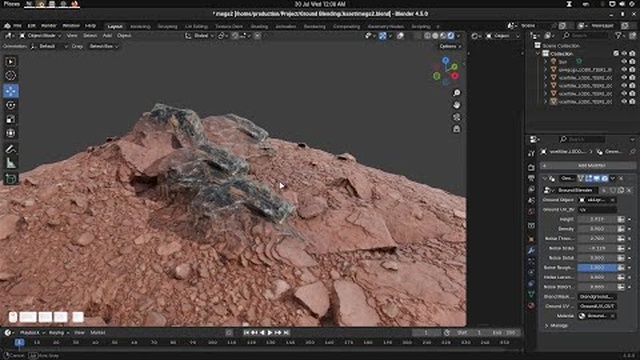Select the Transform tool
Viewport: 640px width, 360px height.
(x=11, y=133)
